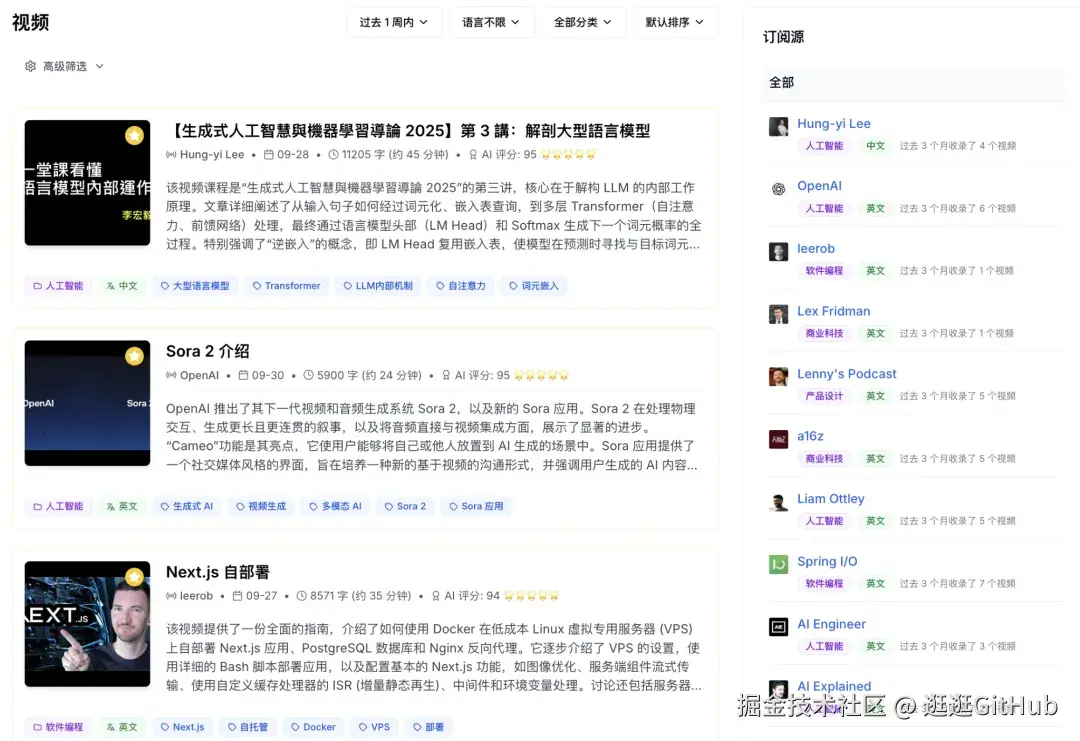Toggle the star on the Sora 2 thumbnail

(135, 355)
